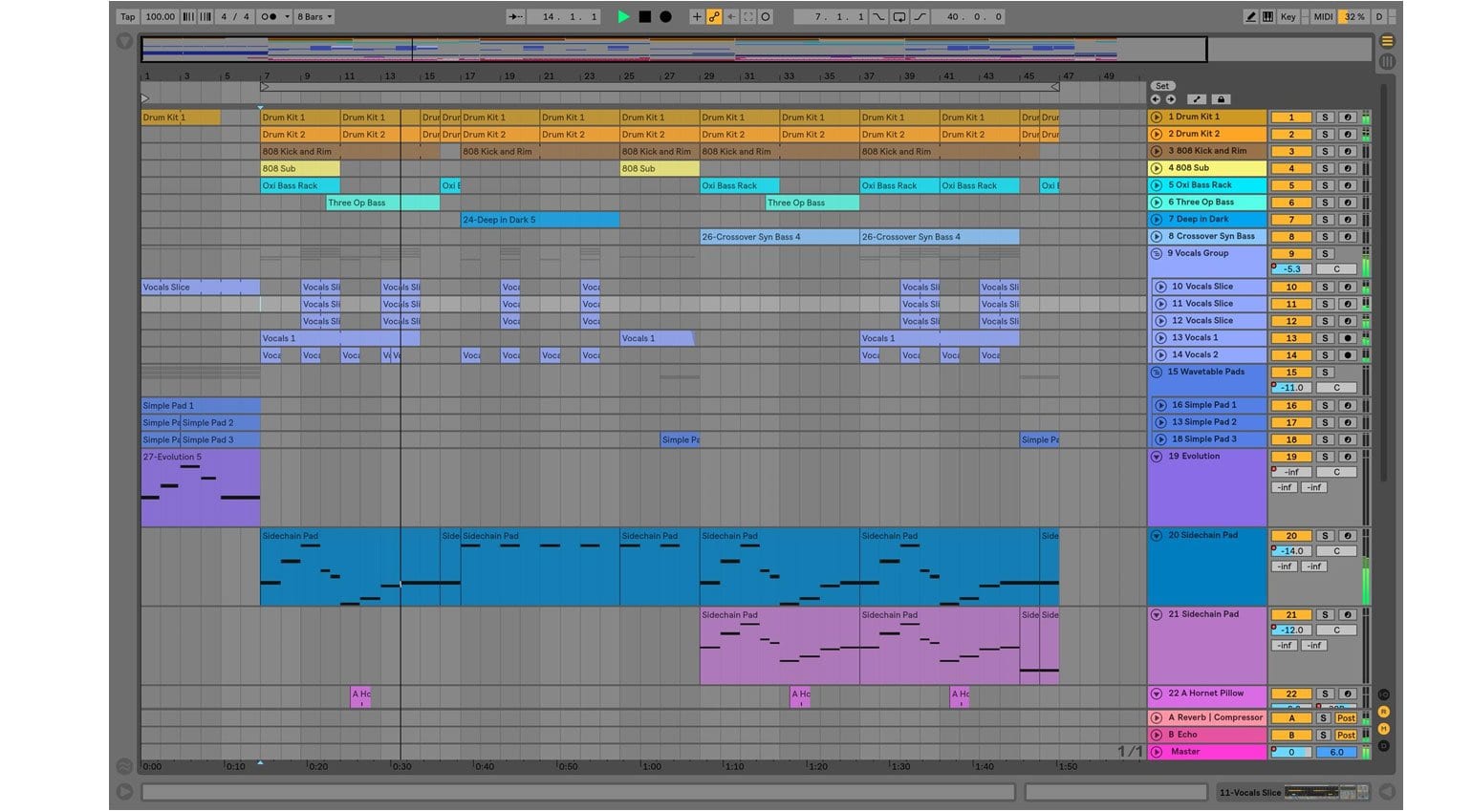Solo the 8 Crossover Syn Bass track

point(1325,237)
